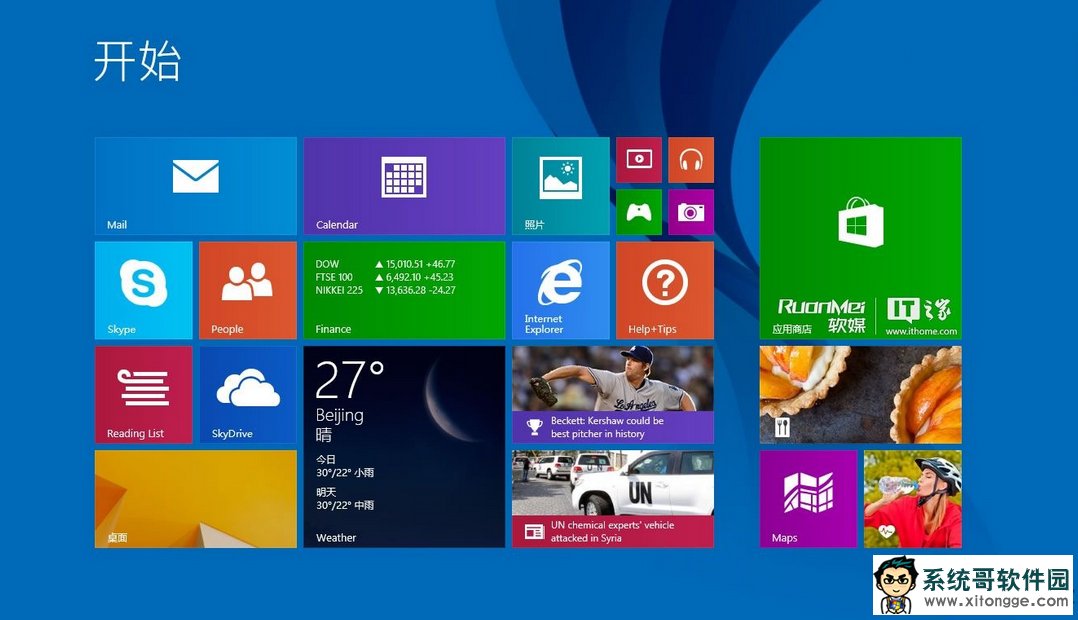Open the Windows Store tile

coord(860,238)
